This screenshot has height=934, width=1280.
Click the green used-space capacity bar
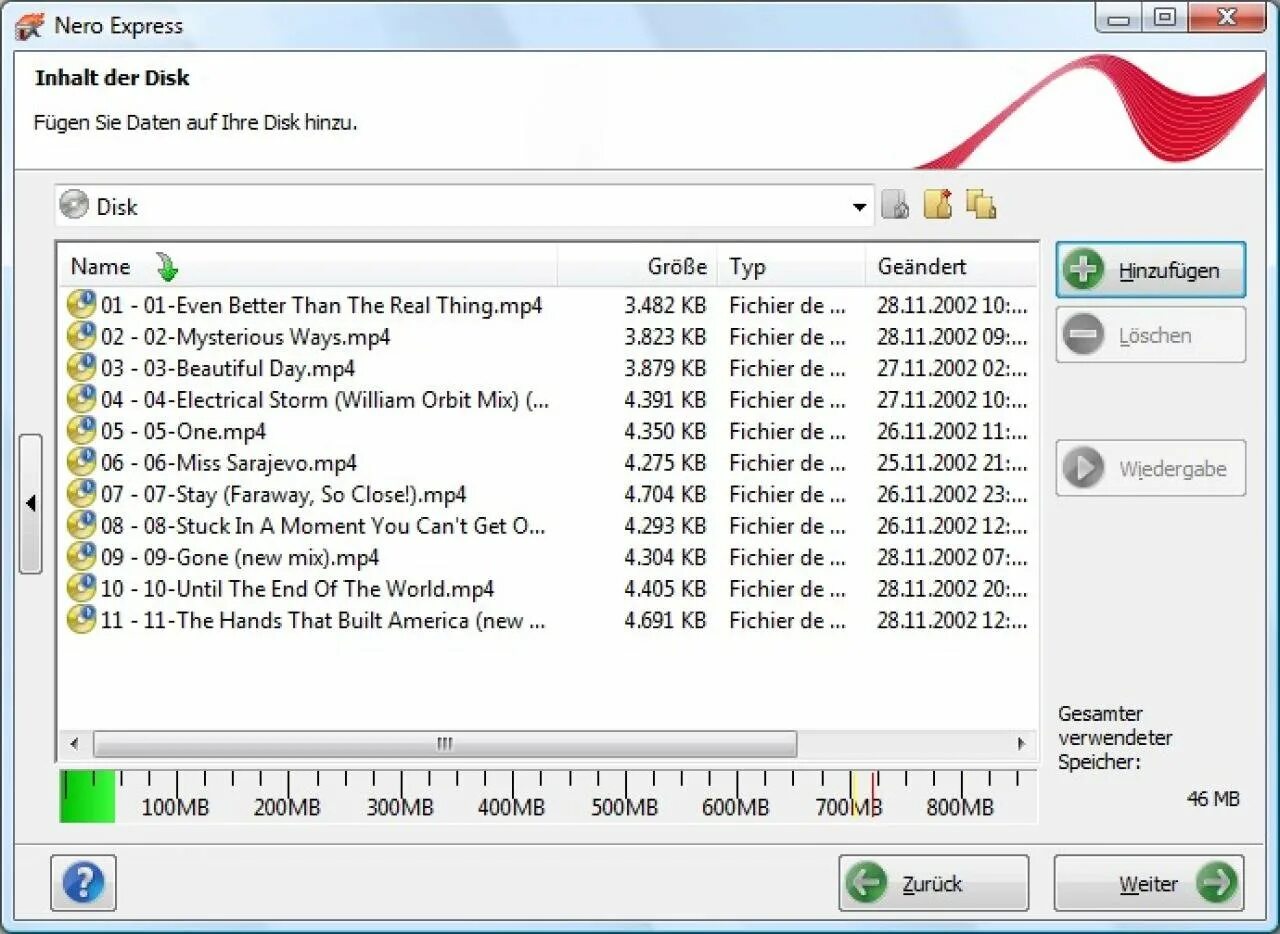click(87, 796)
